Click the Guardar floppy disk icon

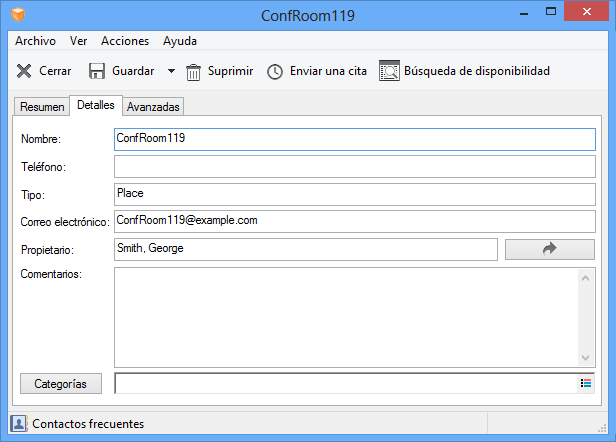coord(97,71)
